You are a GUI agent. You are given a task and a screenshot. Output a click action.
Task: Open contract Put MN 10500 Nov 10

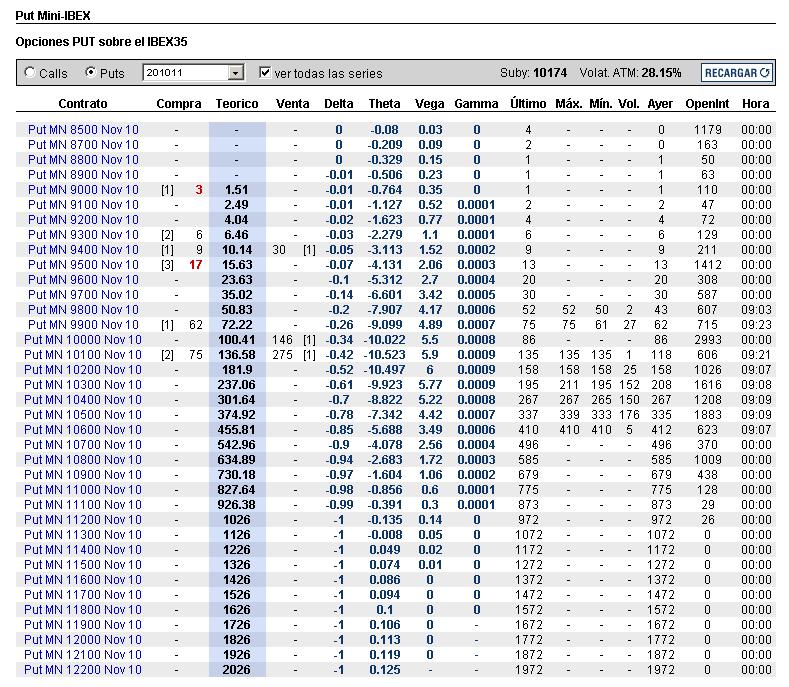click(x=83, y=415)
